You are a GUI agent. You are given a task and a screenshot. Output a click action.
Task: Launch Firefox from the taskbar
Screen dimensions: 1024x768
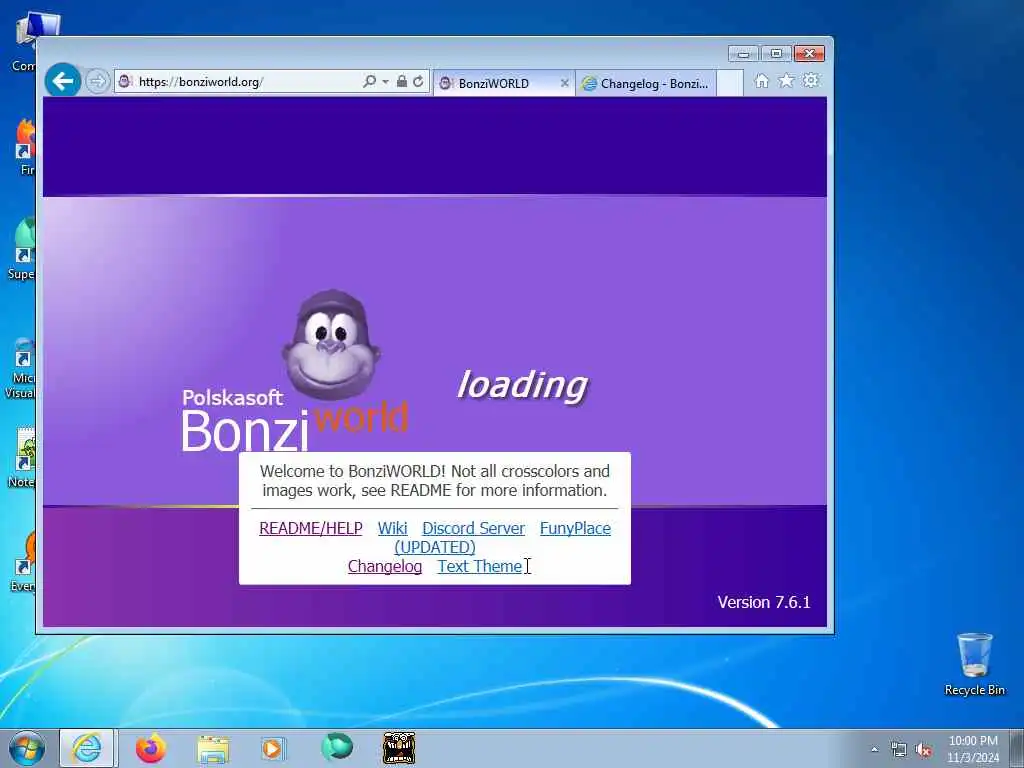tap(151, 748)
